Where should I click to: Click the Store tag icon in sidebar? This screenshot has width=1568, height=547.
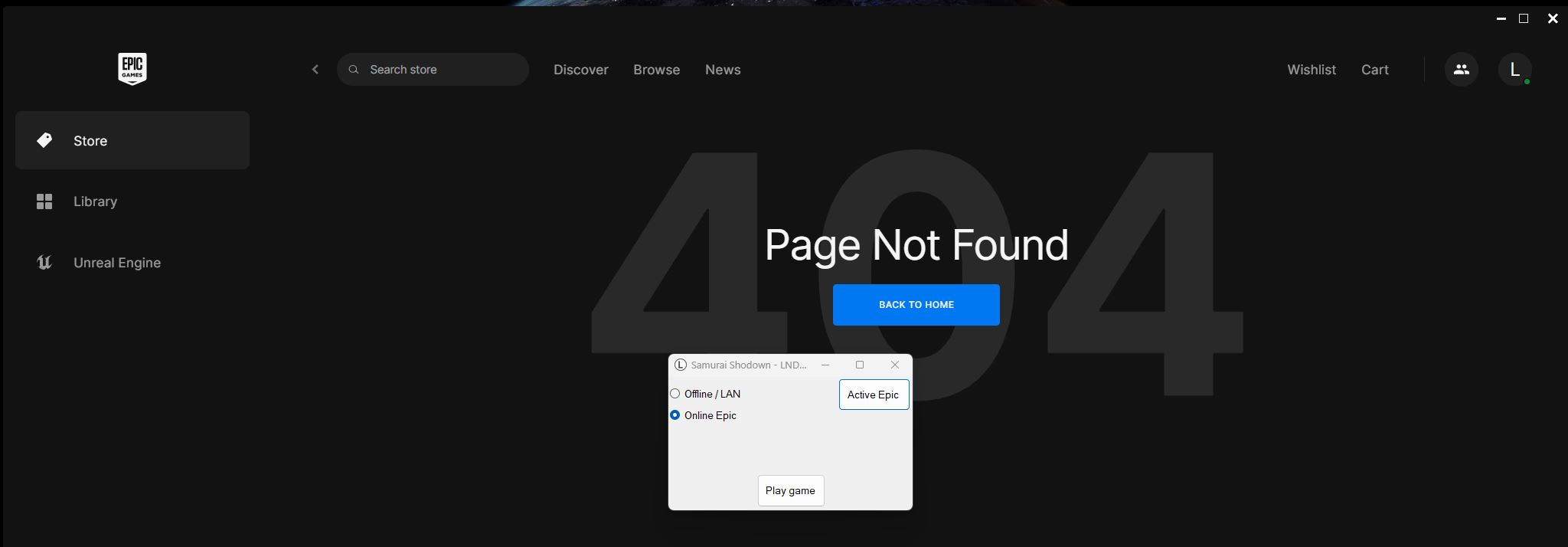(x=44, y=140)
